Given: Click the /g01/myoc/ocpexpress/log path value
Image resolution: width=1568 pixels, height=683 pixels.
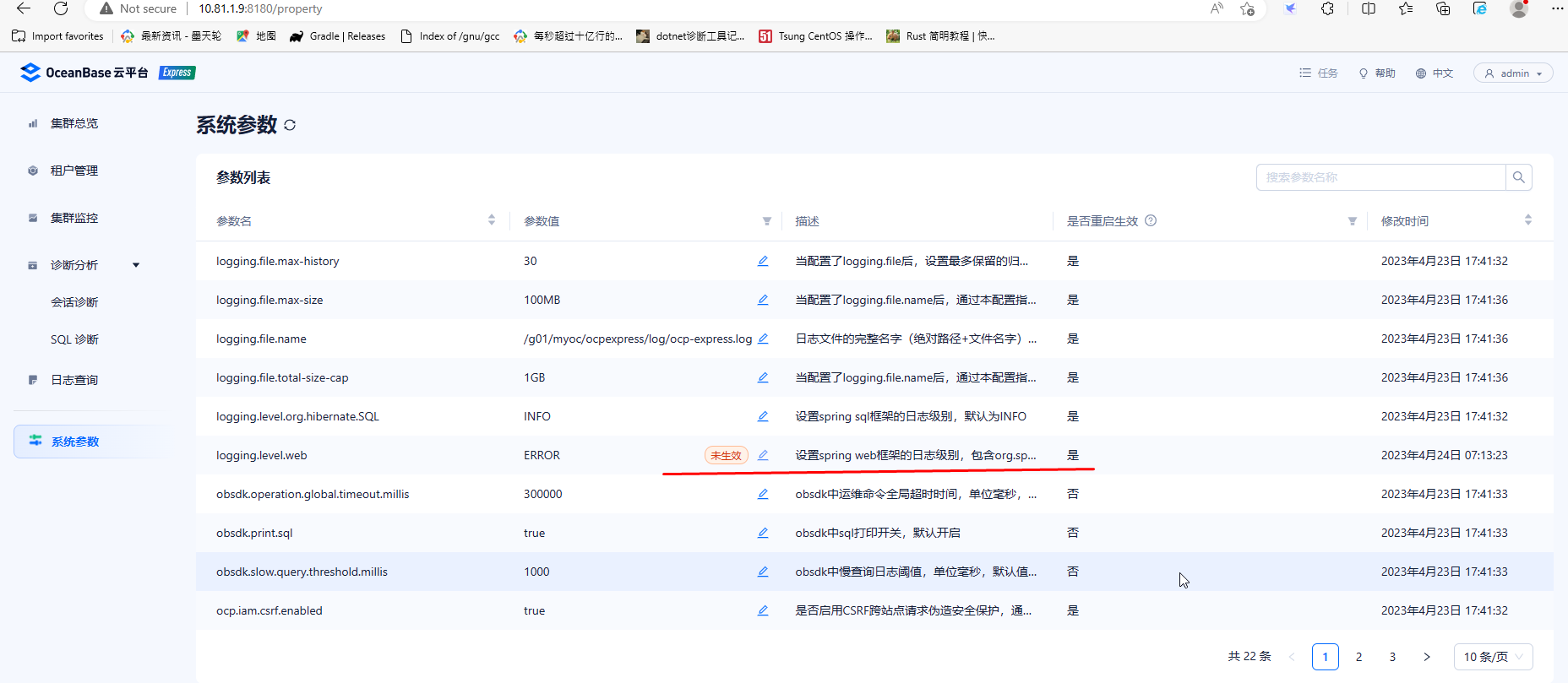Looking at the screenshot, I should [638, 339].
